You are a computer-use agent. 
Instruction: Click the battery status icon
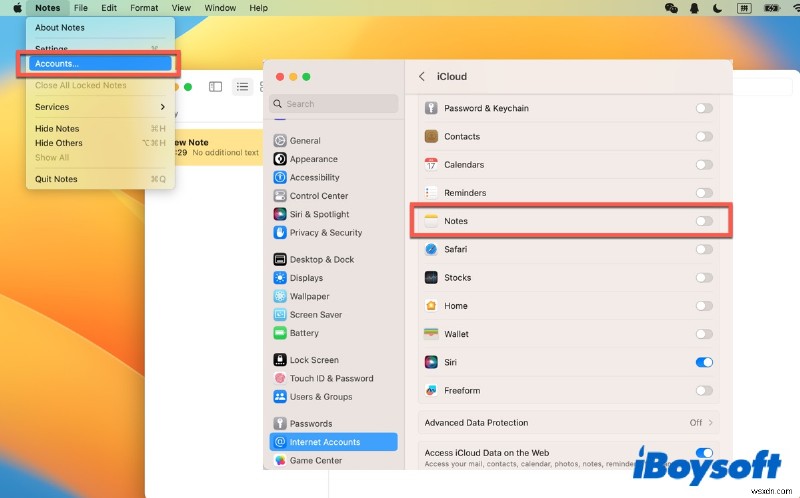coord(771,8)
